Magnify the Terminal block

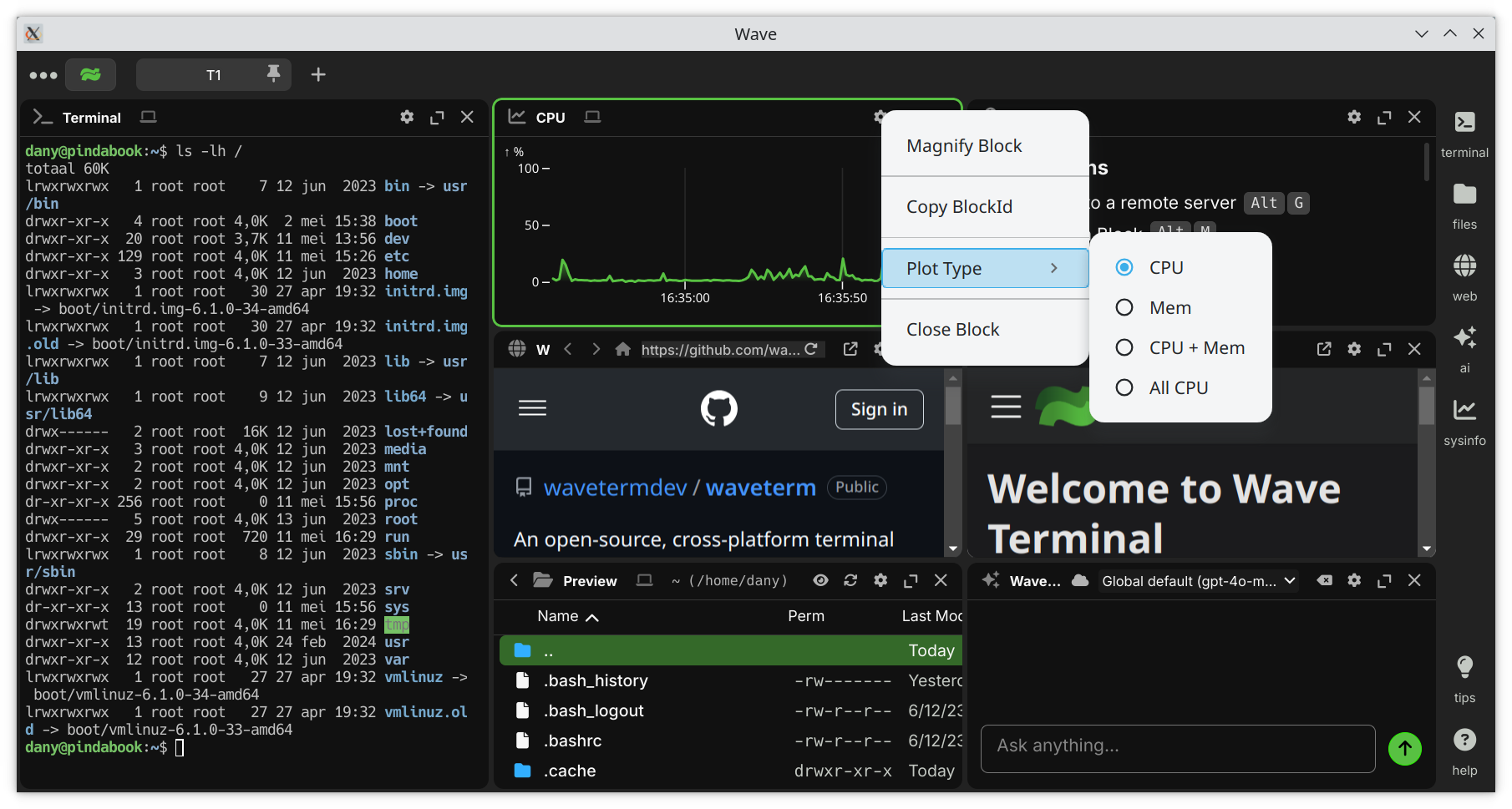point(437,117)
